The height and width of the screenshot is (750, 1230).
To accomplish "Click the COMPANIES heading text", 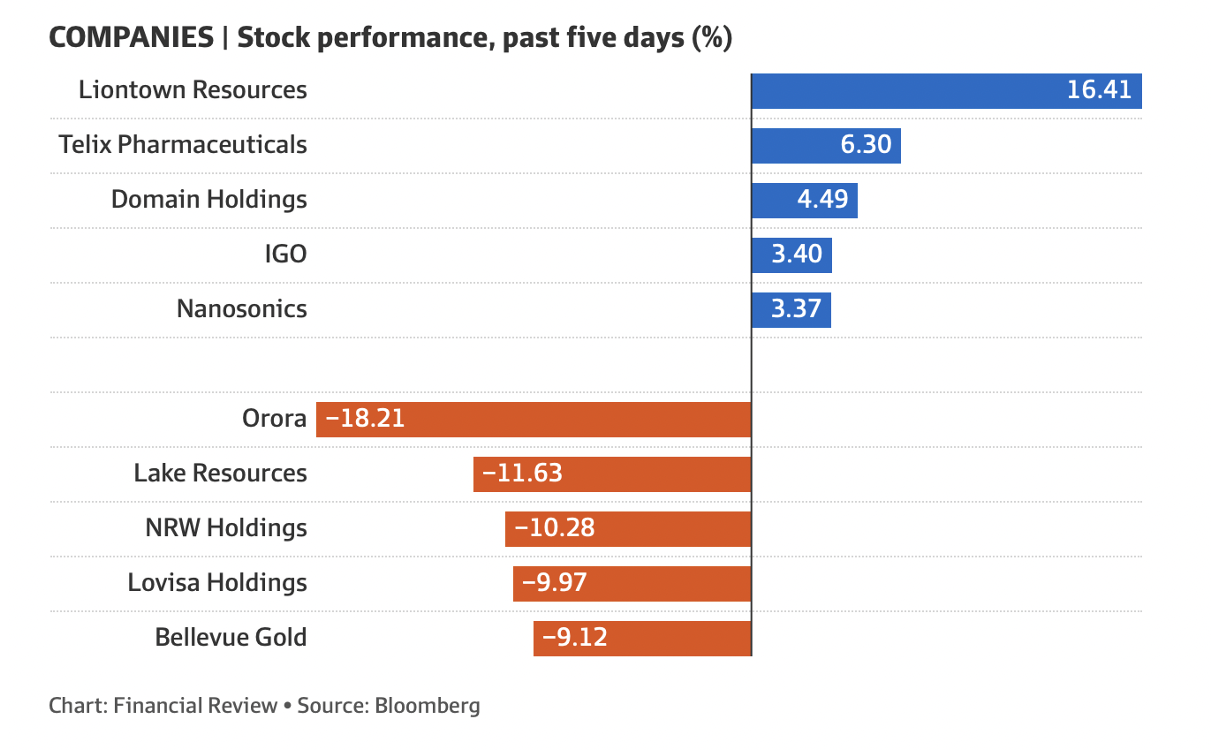I will point(131,38).
